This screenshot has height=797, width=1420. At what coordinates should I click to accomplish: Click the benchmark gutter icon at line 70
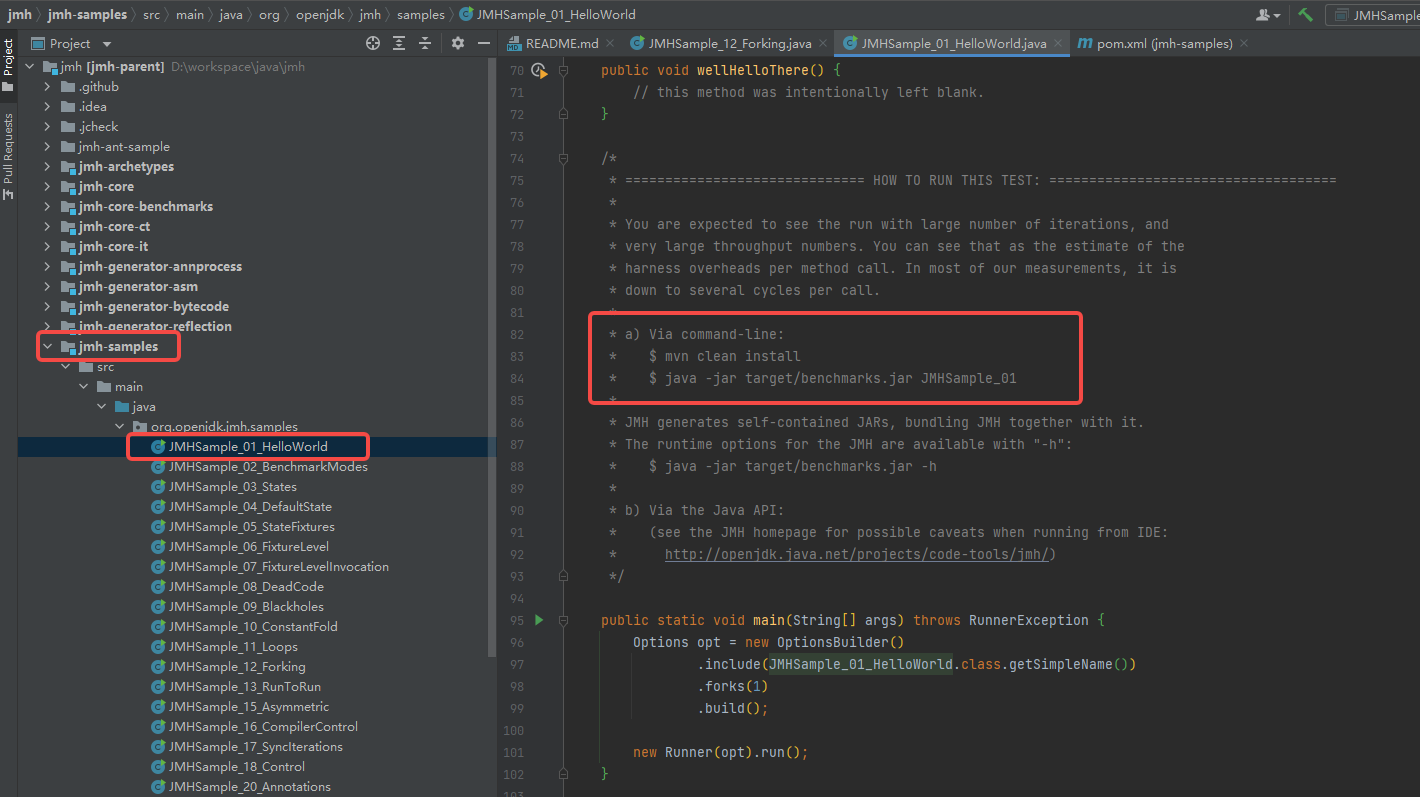(x=539, y=70)
